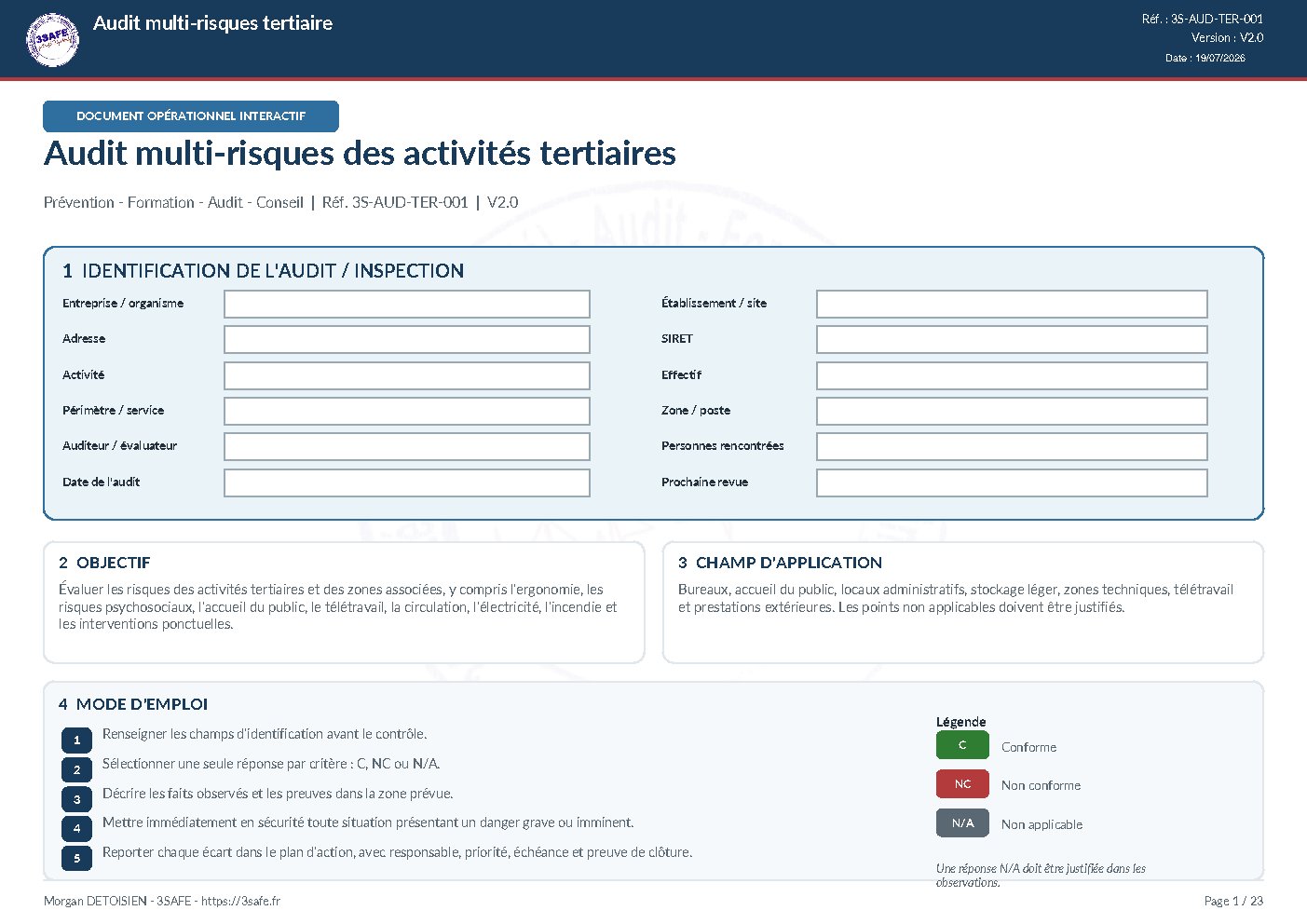Click the Version V2.0 header text

[1227, 38]
